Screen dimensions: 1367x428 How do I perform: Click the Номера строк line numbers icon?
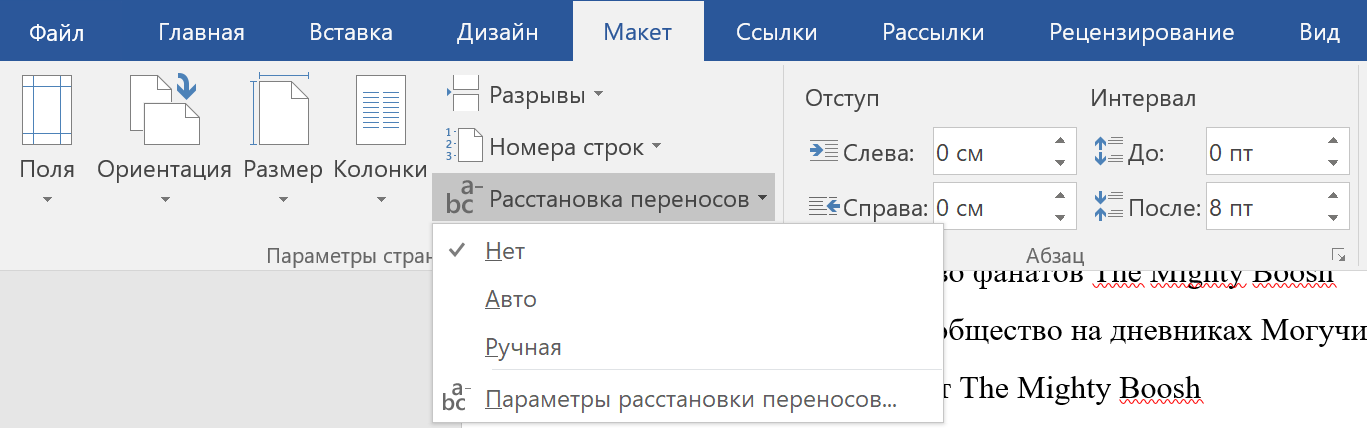[464, 147]
